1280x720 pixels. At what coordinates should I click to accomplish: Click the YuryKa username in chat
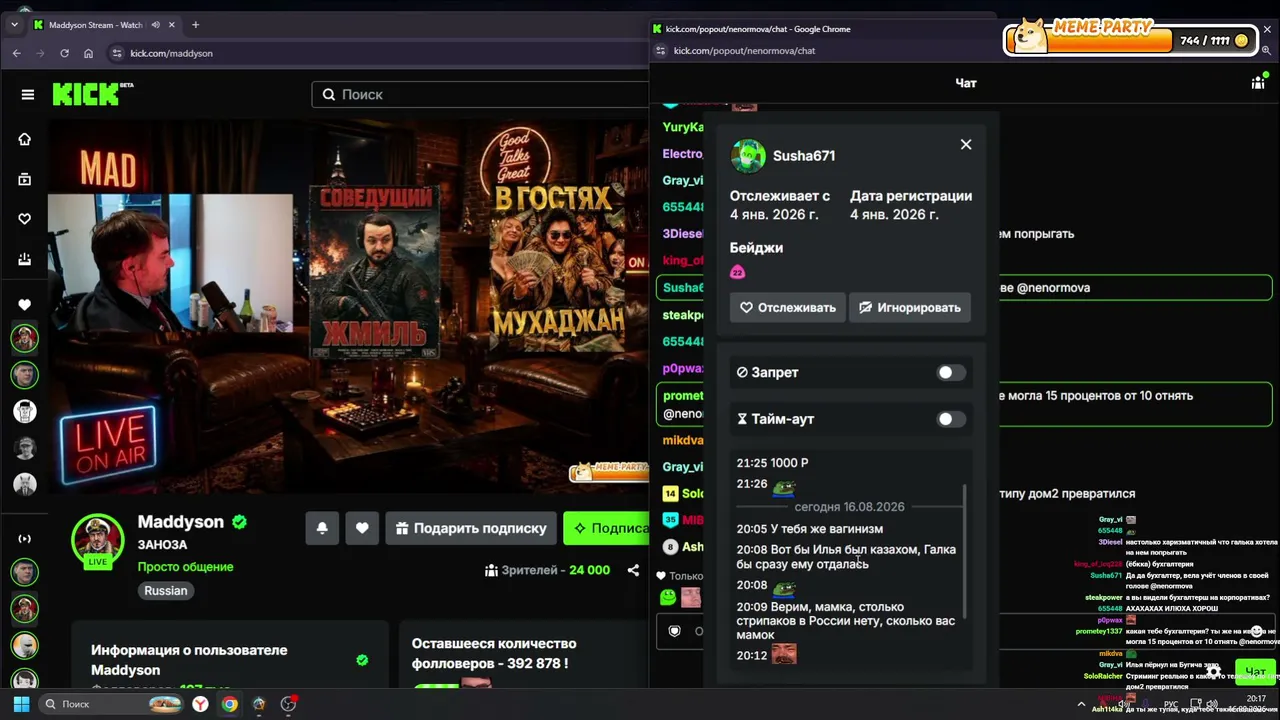tap(683, 128)
